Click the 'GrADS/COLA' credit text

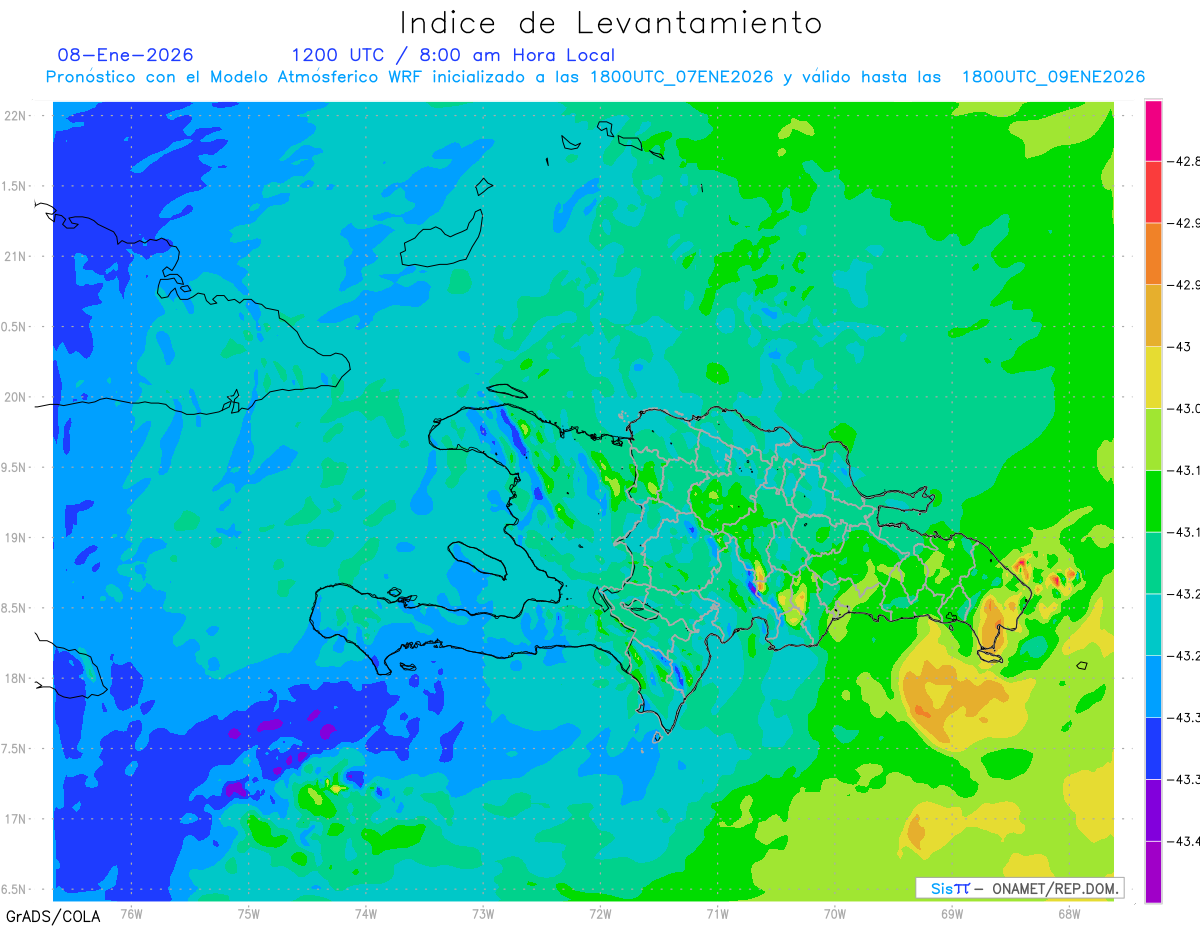pyautogui.click(x=52, y=916)
